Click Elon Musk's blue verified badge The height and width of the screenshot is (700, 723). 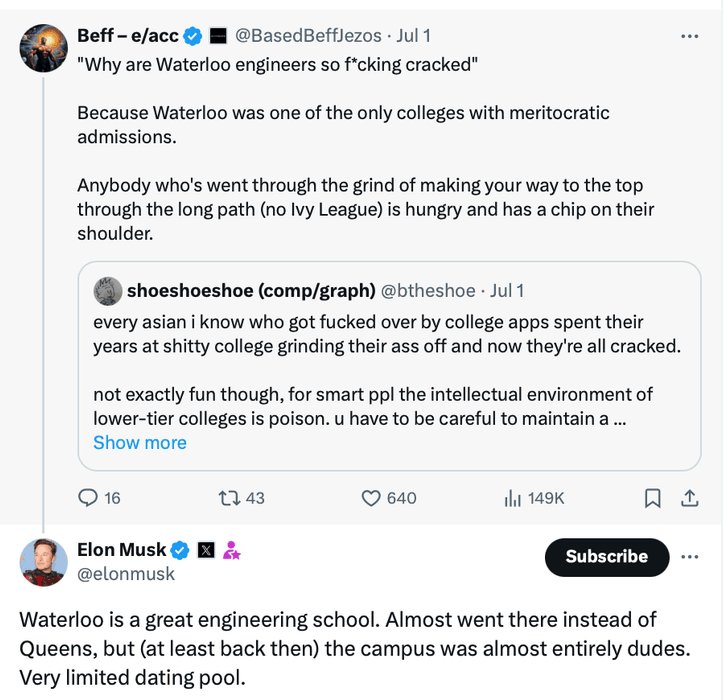pos(181,550)
